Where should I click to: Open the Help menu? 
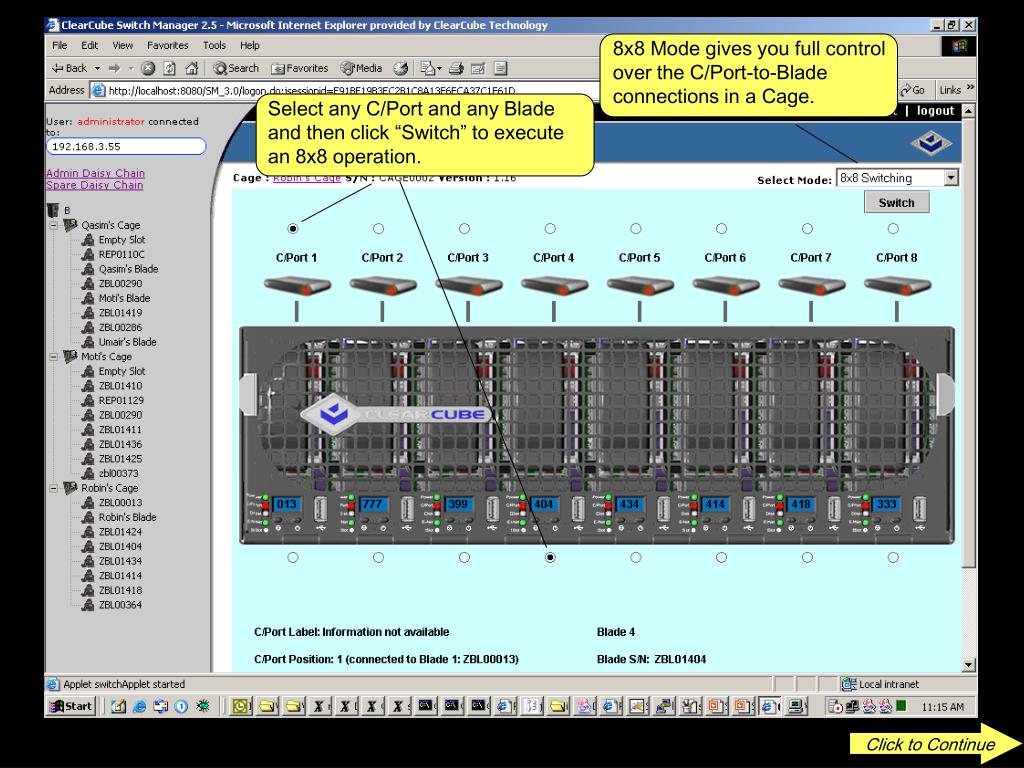click(249, 45)
